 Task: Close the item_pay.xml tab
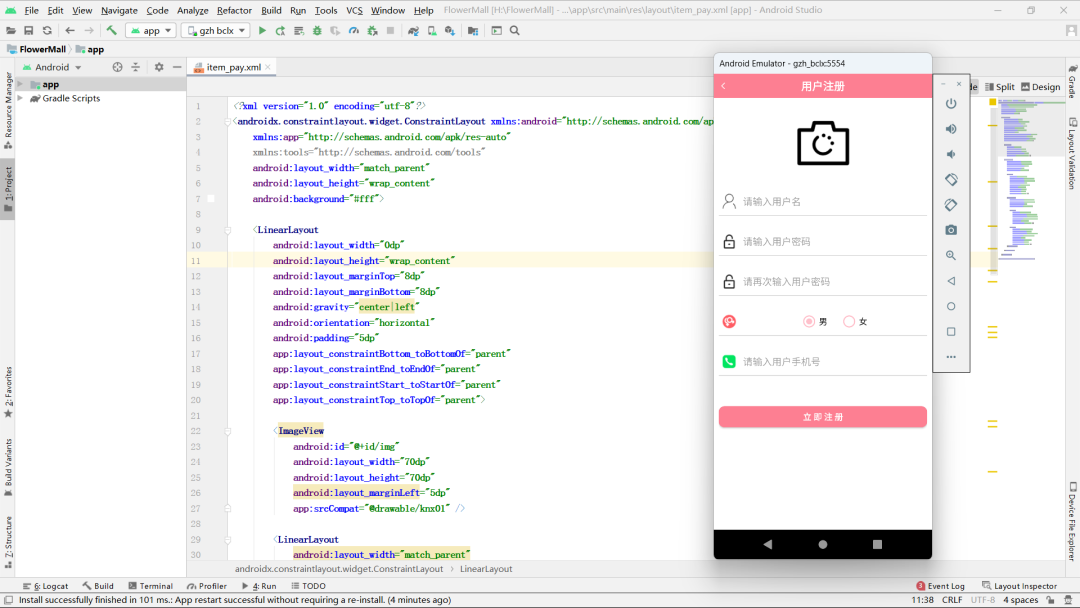coord(268,67)
